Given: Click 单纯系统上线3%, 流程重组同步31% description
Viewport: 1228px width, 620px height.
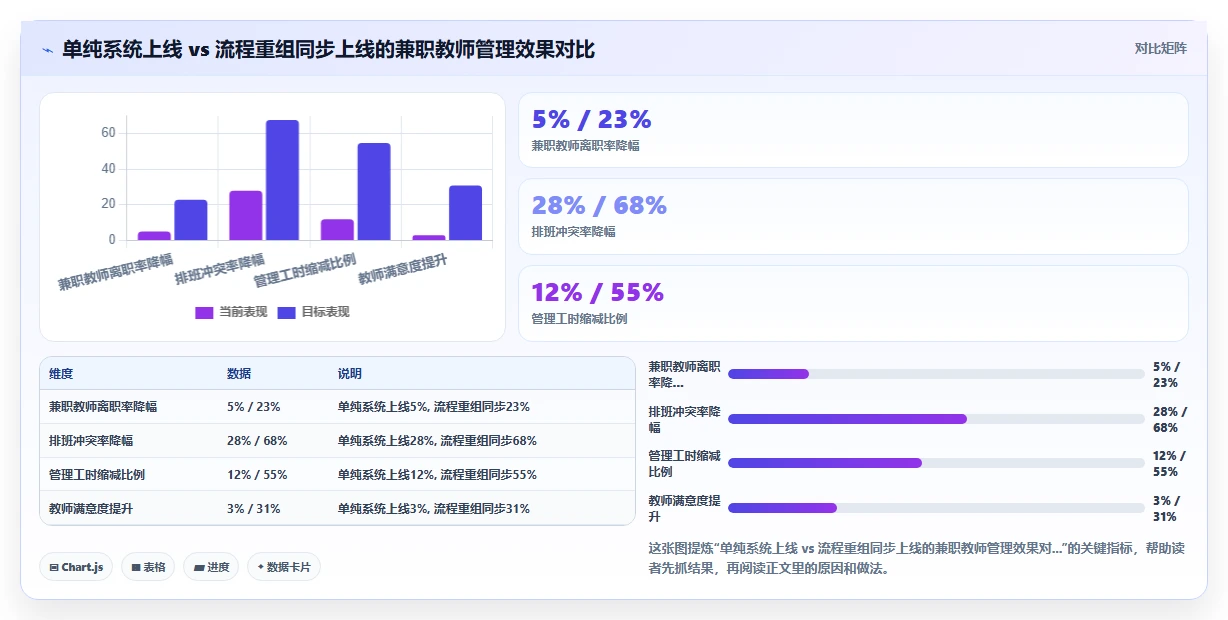Looking at the screenshot, I should coord(434,509).
